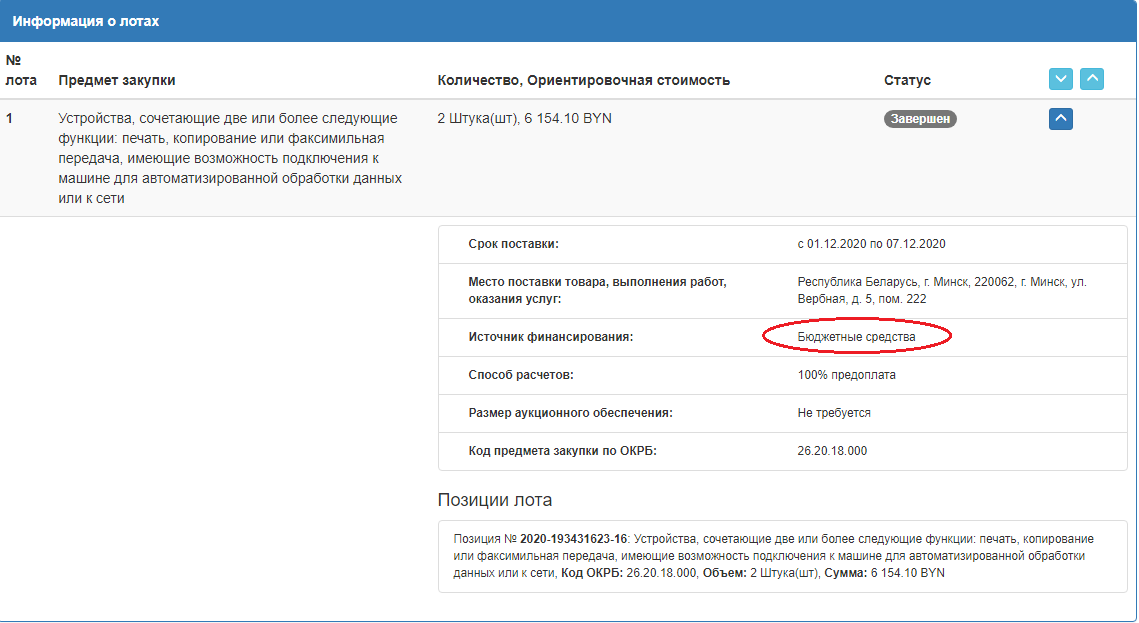
Task: Click the Способ расчетов label
Action: [521, 375]
